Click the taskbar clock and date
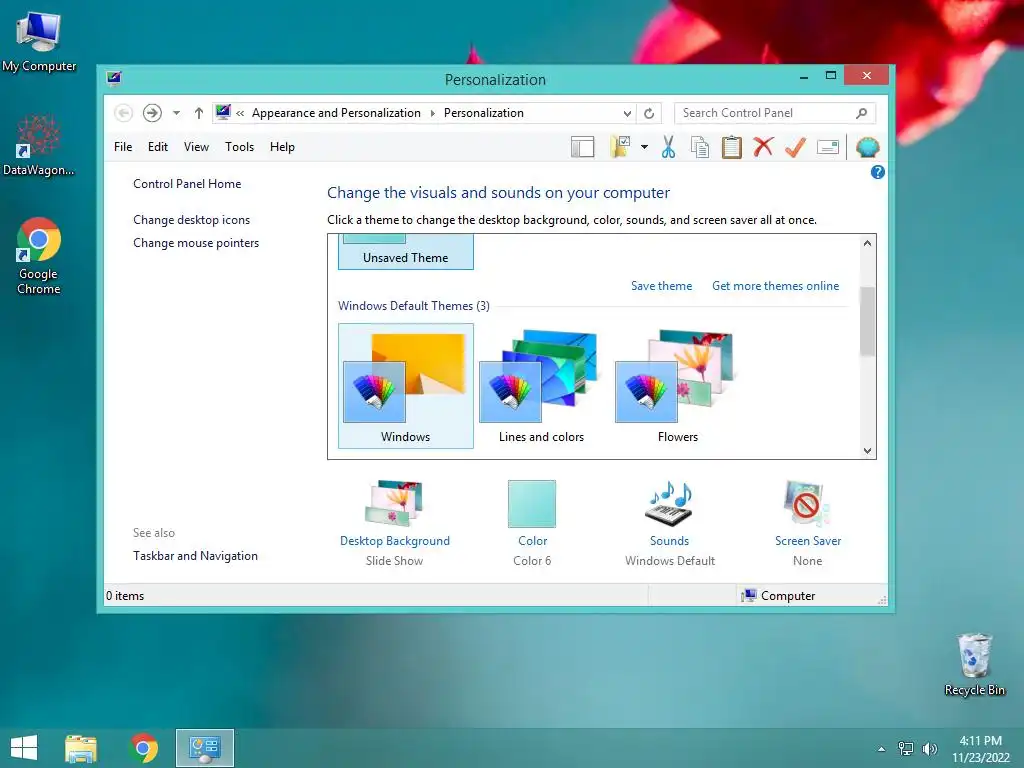The image size is (1024, 768). coord(980,749)
